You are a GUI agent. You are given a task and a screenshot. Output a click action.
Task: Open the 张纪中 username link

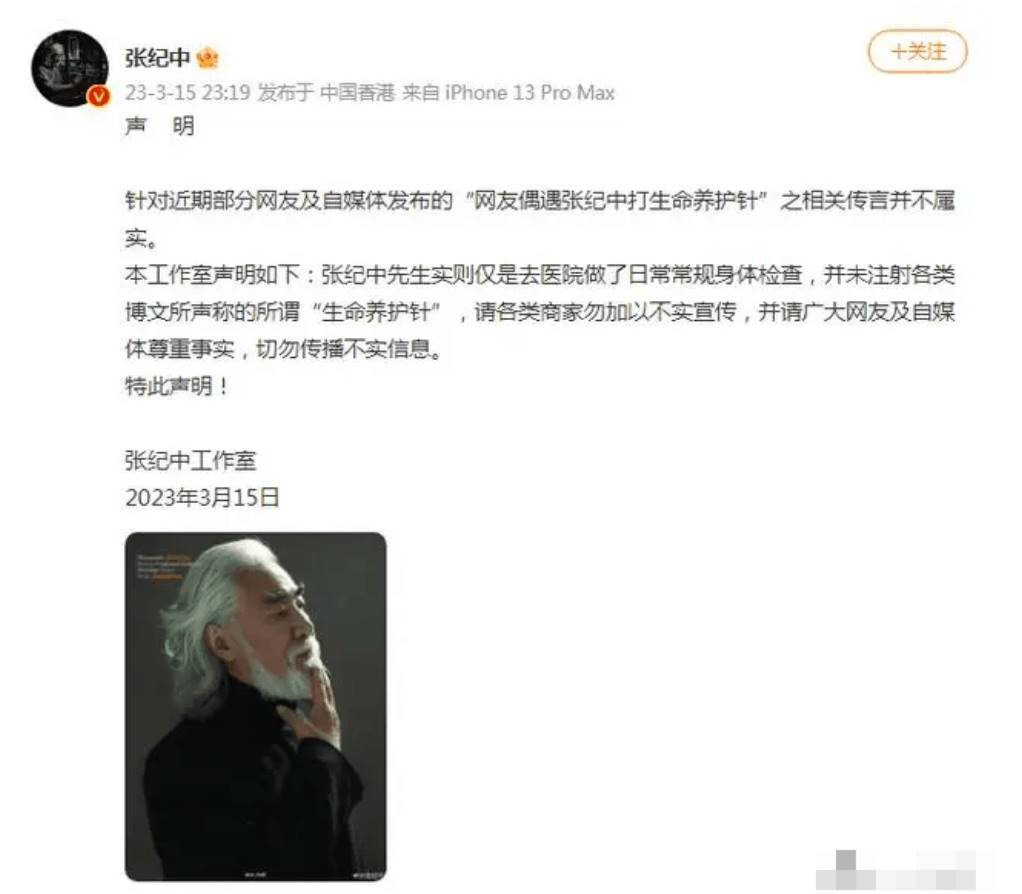[x=157, y=57]
